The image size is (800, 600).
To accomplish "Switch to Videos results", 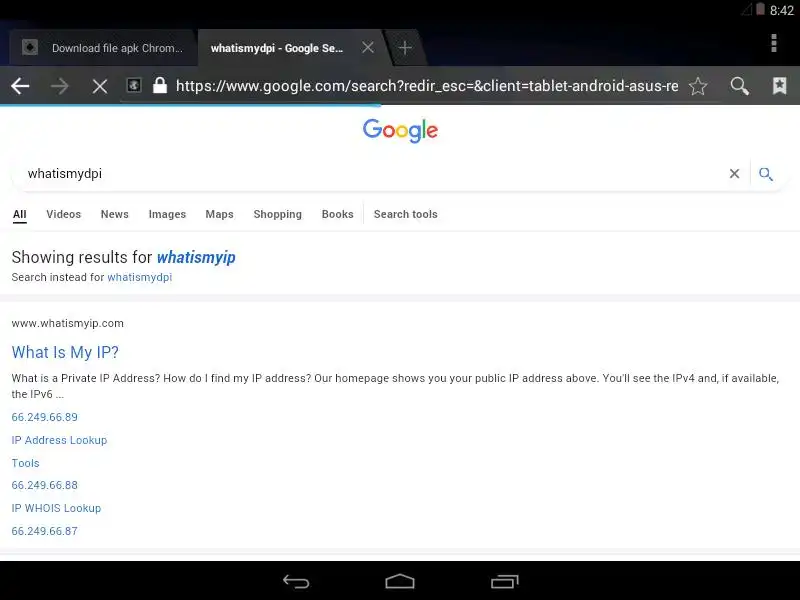I will (x=63, y=214).
